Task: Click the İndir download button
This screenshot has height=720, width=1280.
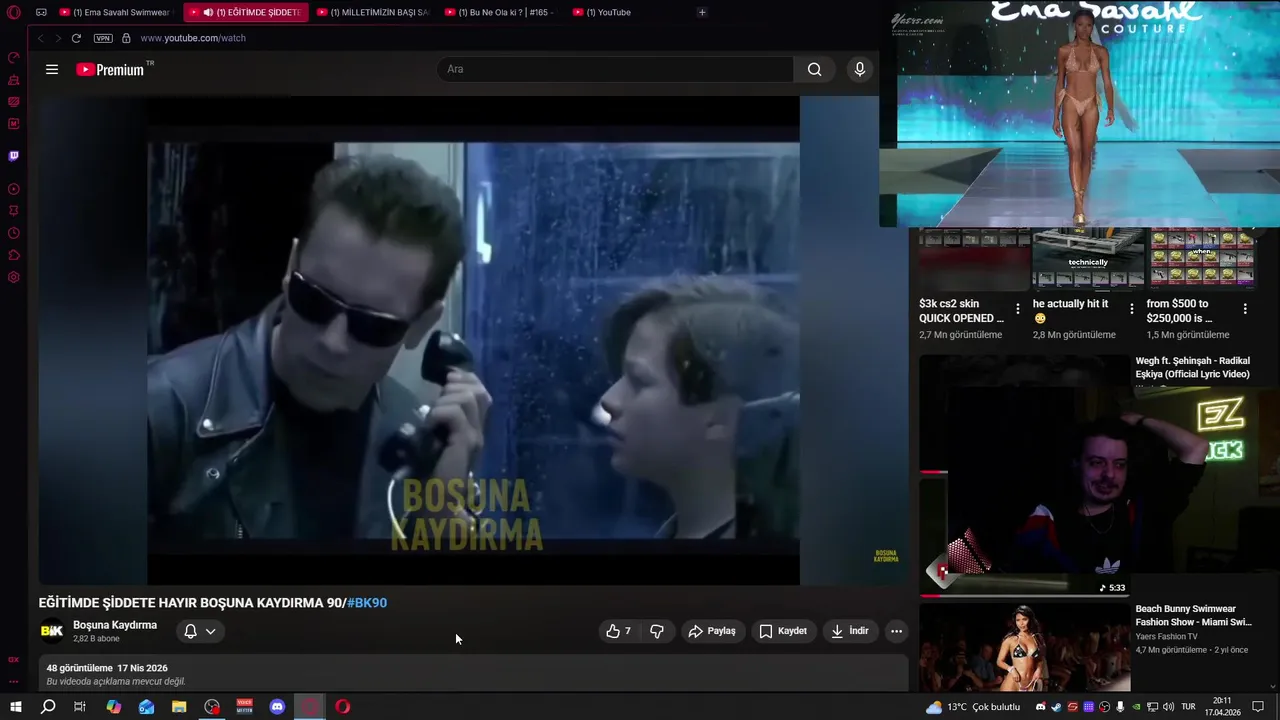Action: point(850,631)
